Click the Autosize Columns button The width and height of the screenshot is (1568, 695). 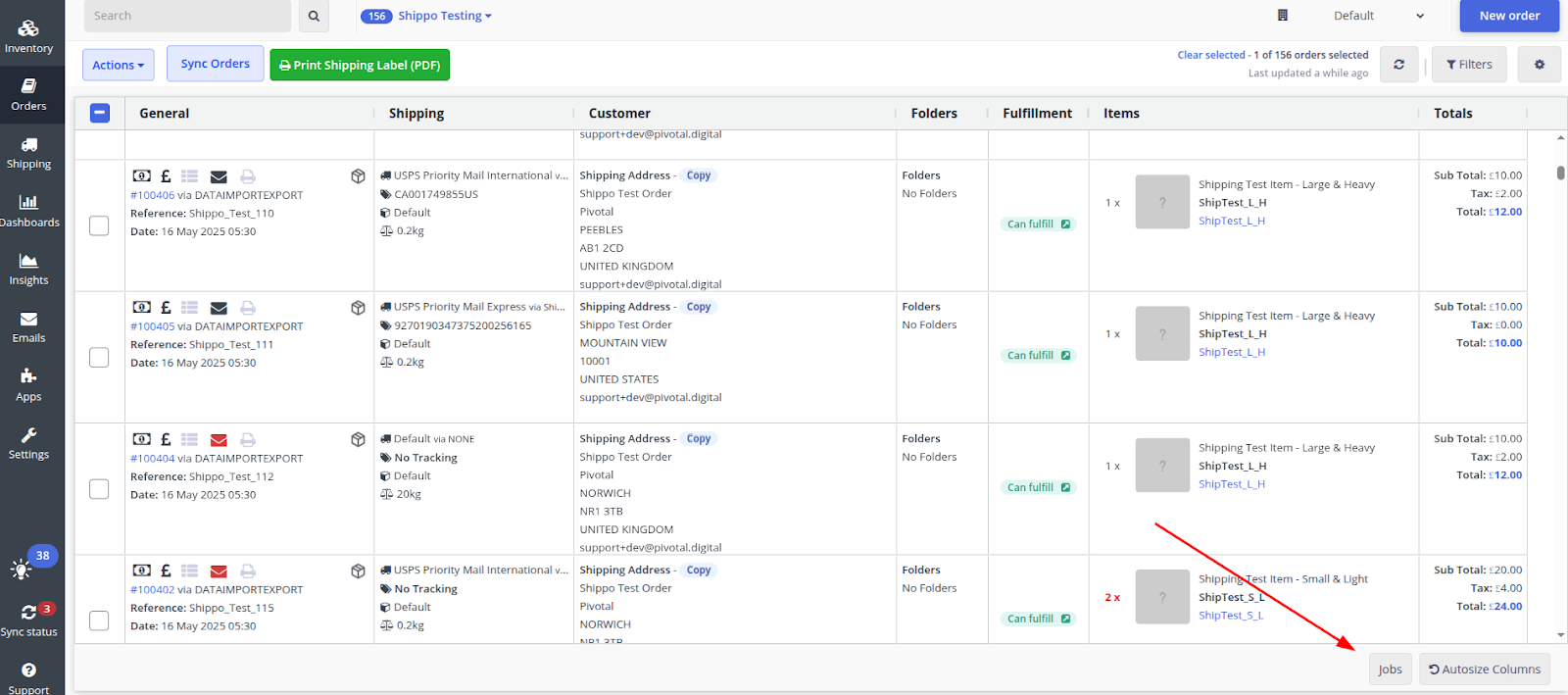1485,670
